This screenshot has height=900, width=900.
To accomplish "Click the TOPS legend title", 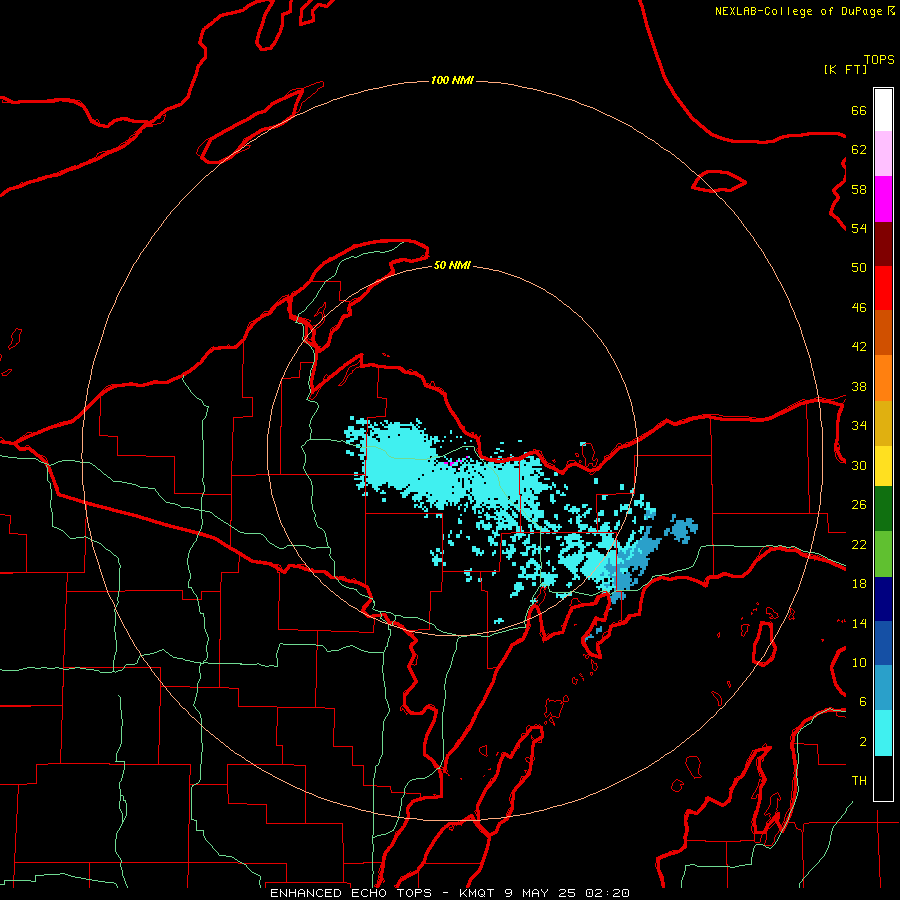I will pos(879,60).
